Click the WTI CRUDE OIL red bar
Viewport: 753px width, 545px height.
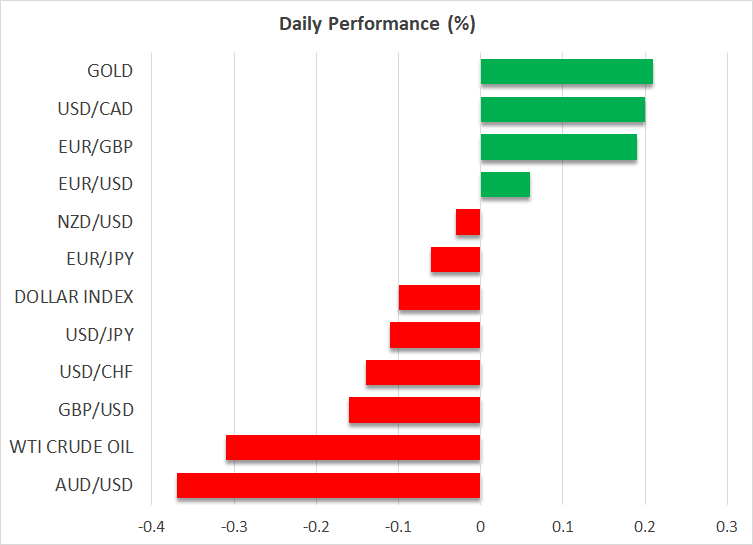(353, 447)
